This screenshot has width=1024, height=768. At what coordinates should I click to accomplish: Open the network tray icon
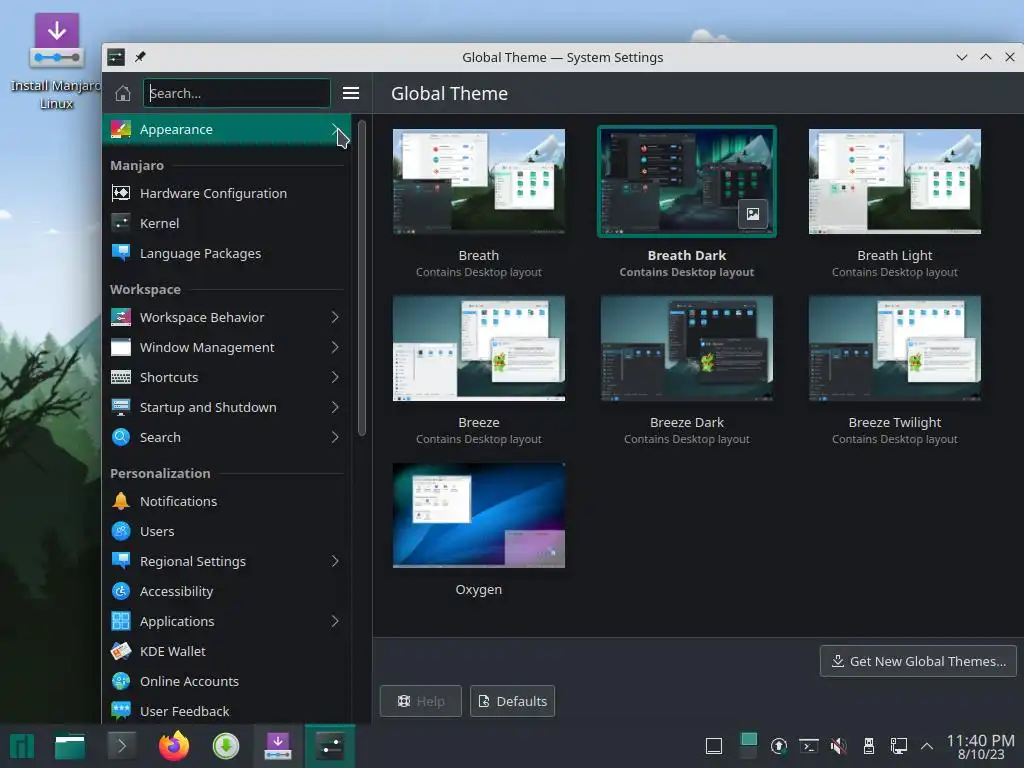pos(899,746)
